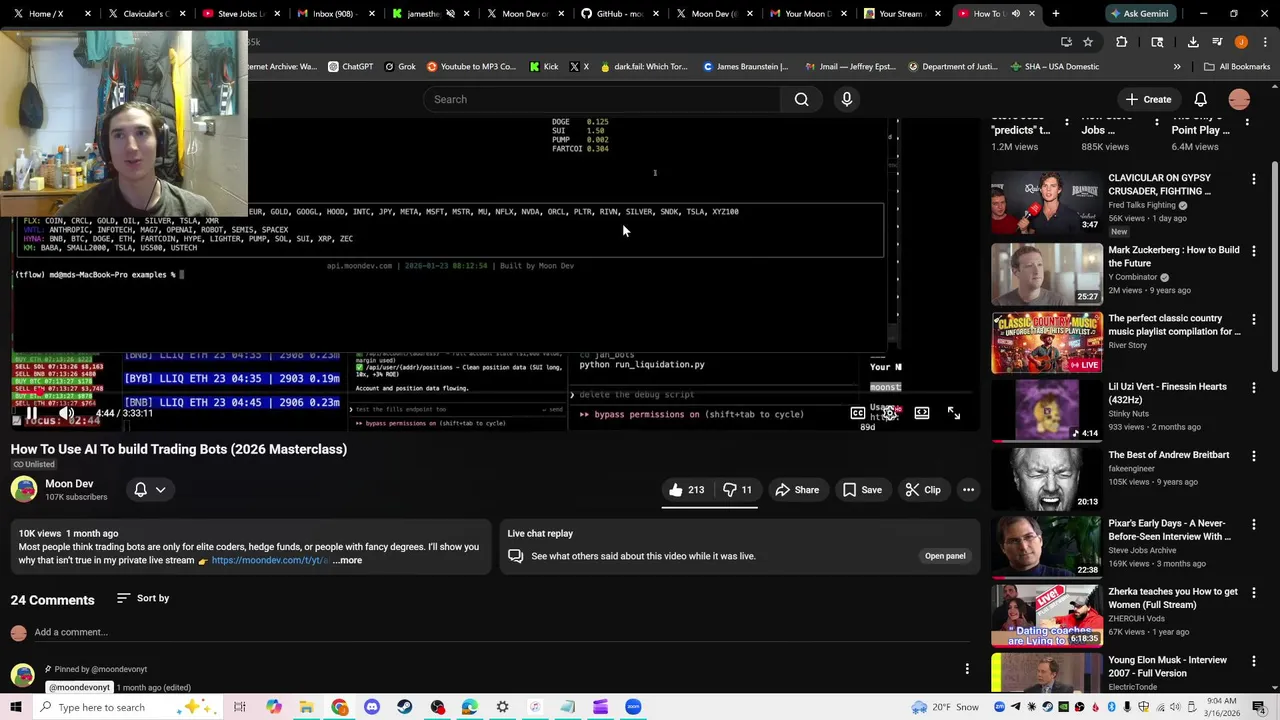
Task: Mute the current tab via its speaker icon
Action: [x=1015, y=14]
